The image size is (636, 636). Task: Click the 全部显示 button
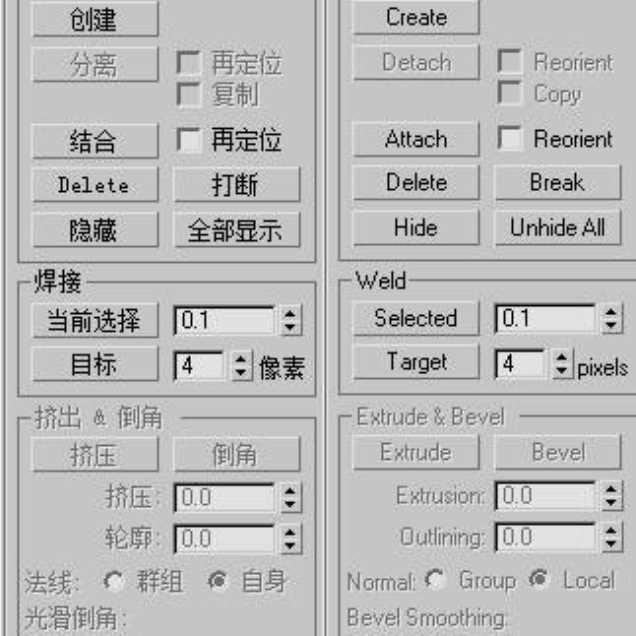(x=237, y=230)
